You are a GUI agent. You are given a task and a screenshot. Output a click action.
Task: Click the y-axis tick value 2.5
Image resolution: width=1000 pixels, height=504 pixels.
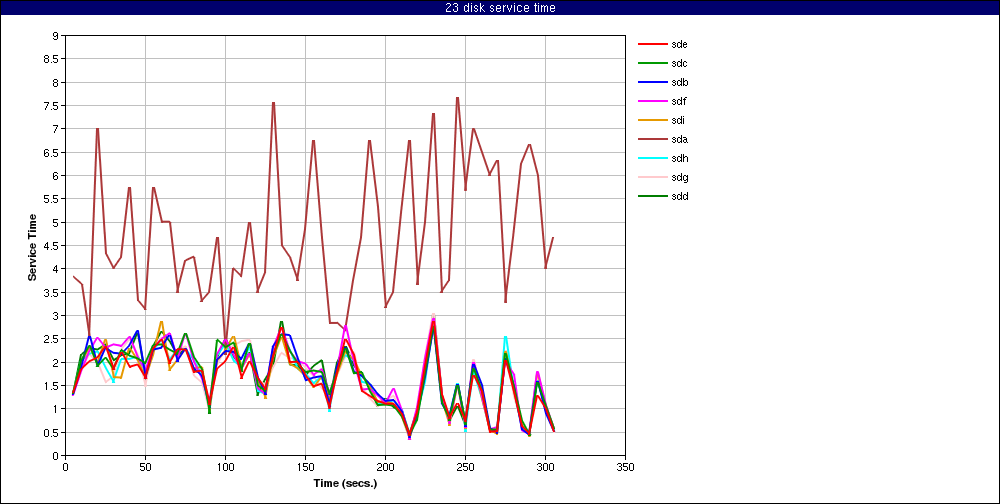click(53, 339)
